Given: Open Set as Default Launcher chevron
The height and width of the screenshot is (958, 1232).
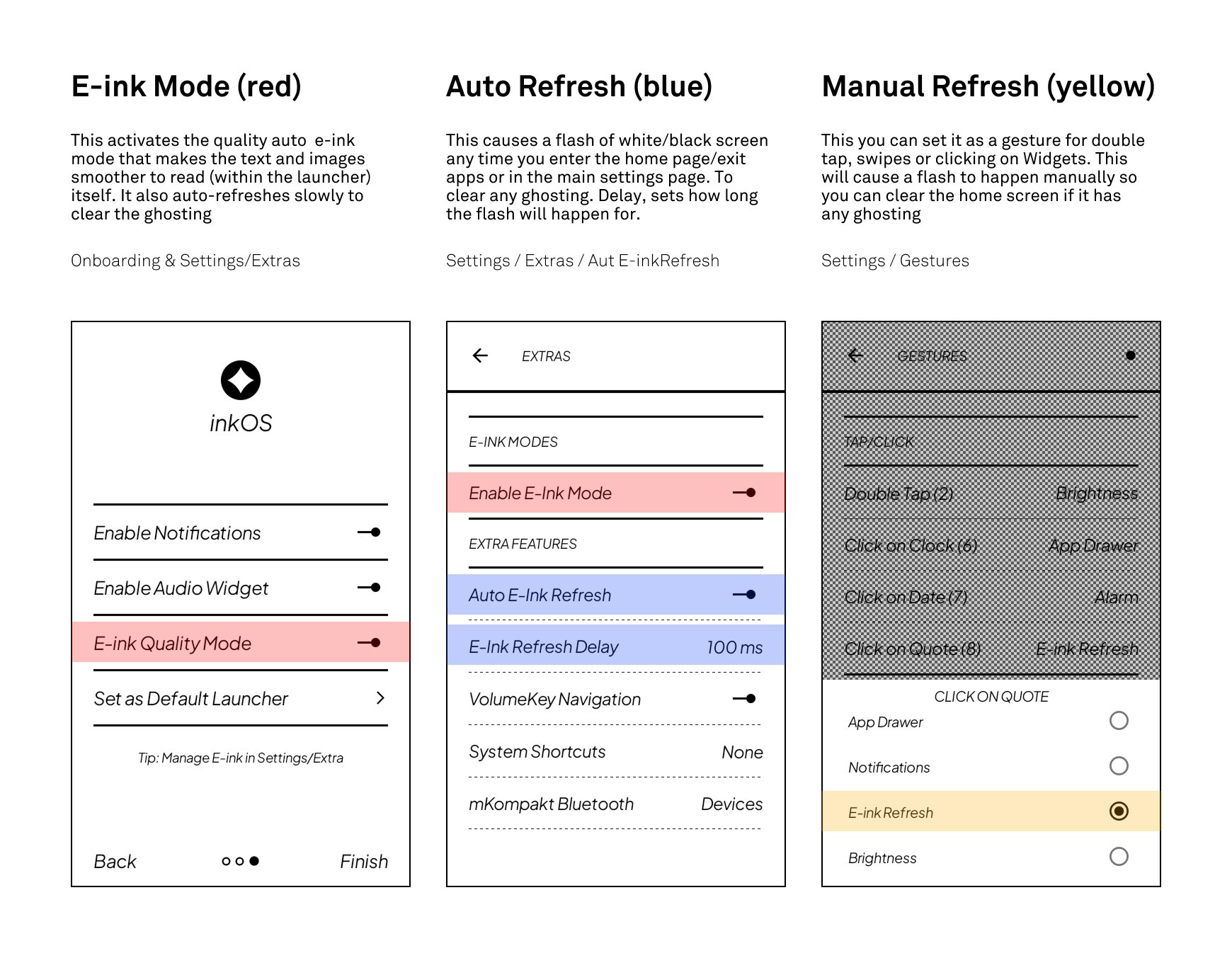Looking at the screenshot, I should point(380,698).
